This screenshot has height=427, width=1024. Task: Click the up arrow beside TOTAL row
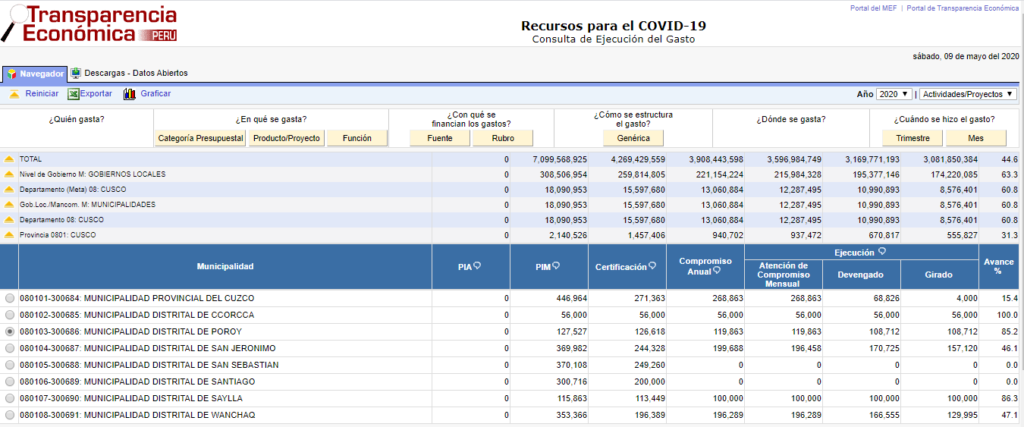click(x=9, y=159)
